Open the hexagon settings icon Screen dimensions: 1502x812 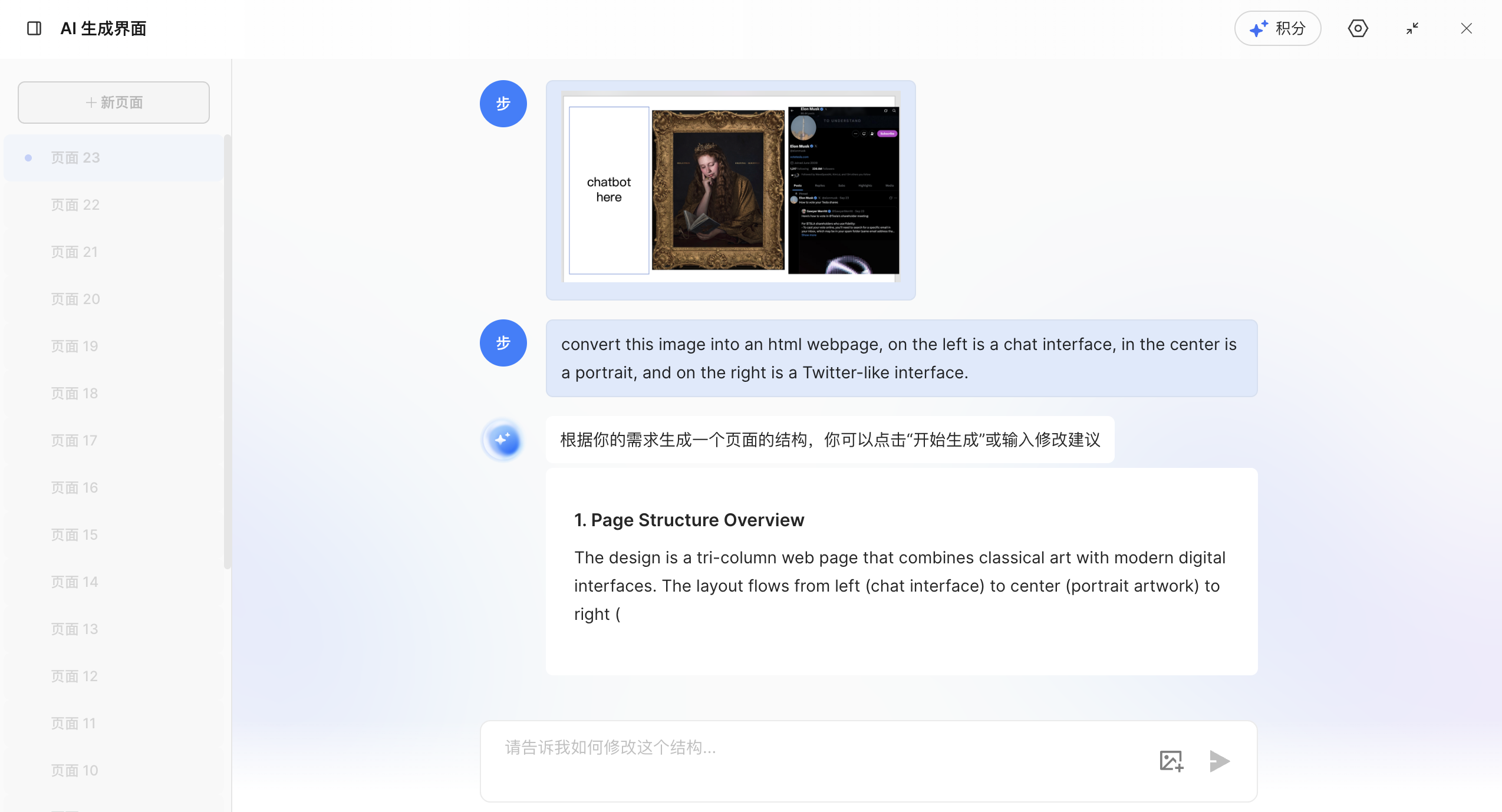(x=1358, y=28)
